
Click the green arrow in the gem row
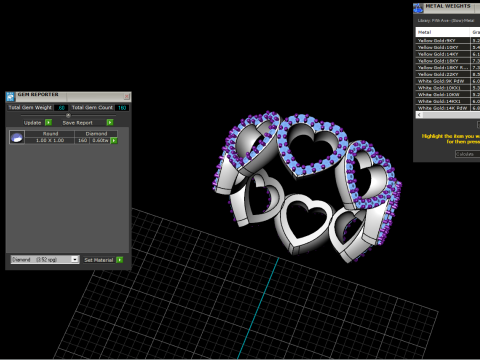(x=114, y=141)
